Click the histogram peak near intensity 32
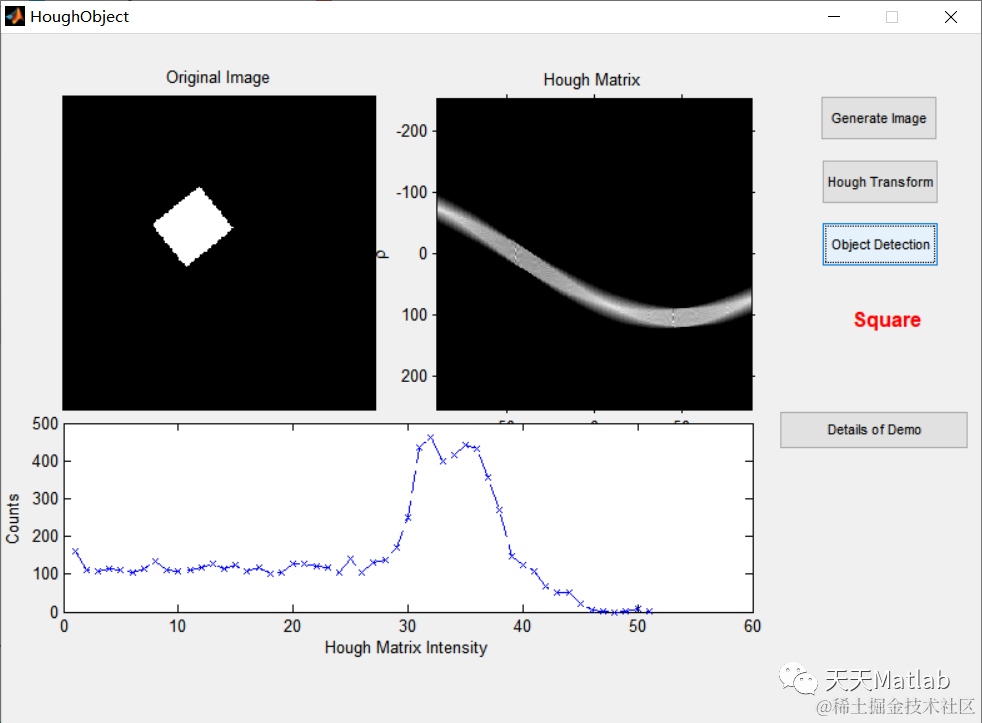 [x=430, y=437]
